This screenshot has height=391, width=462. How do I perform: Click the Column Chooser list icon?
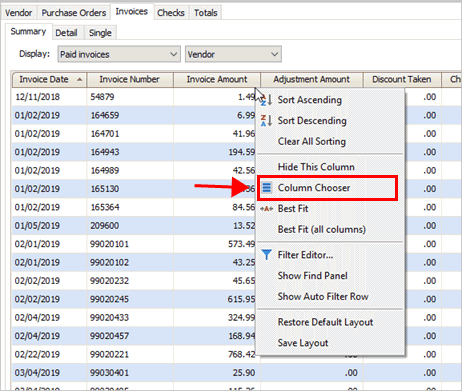click(267, 188)
